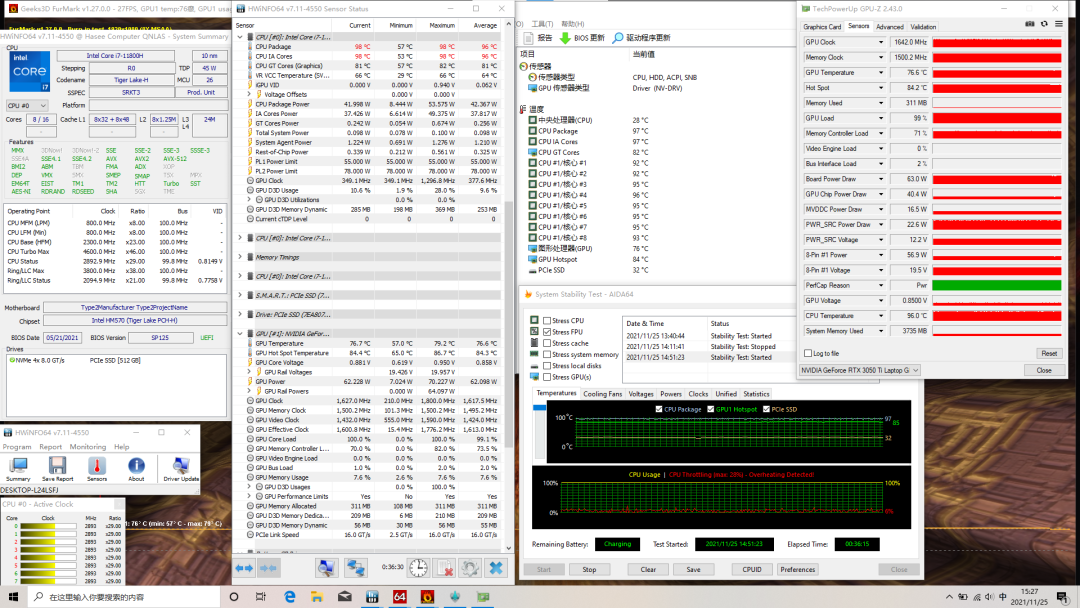1080x608 pixels.
Task: Click Reset button in GPU-Z
Action: pyautogui.click(x=1048, y=353)
